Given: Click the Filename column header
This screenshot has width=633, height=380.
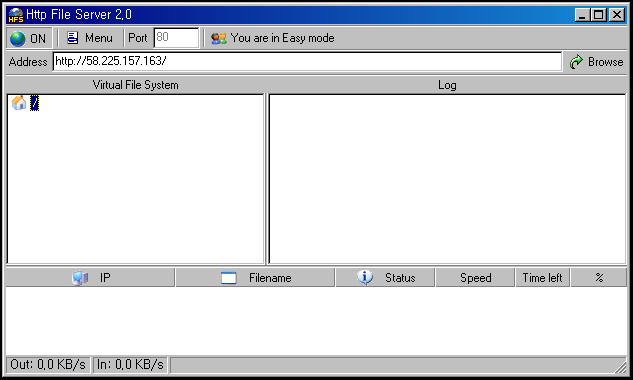Looking at the screenshot, I should click(255, 278).
